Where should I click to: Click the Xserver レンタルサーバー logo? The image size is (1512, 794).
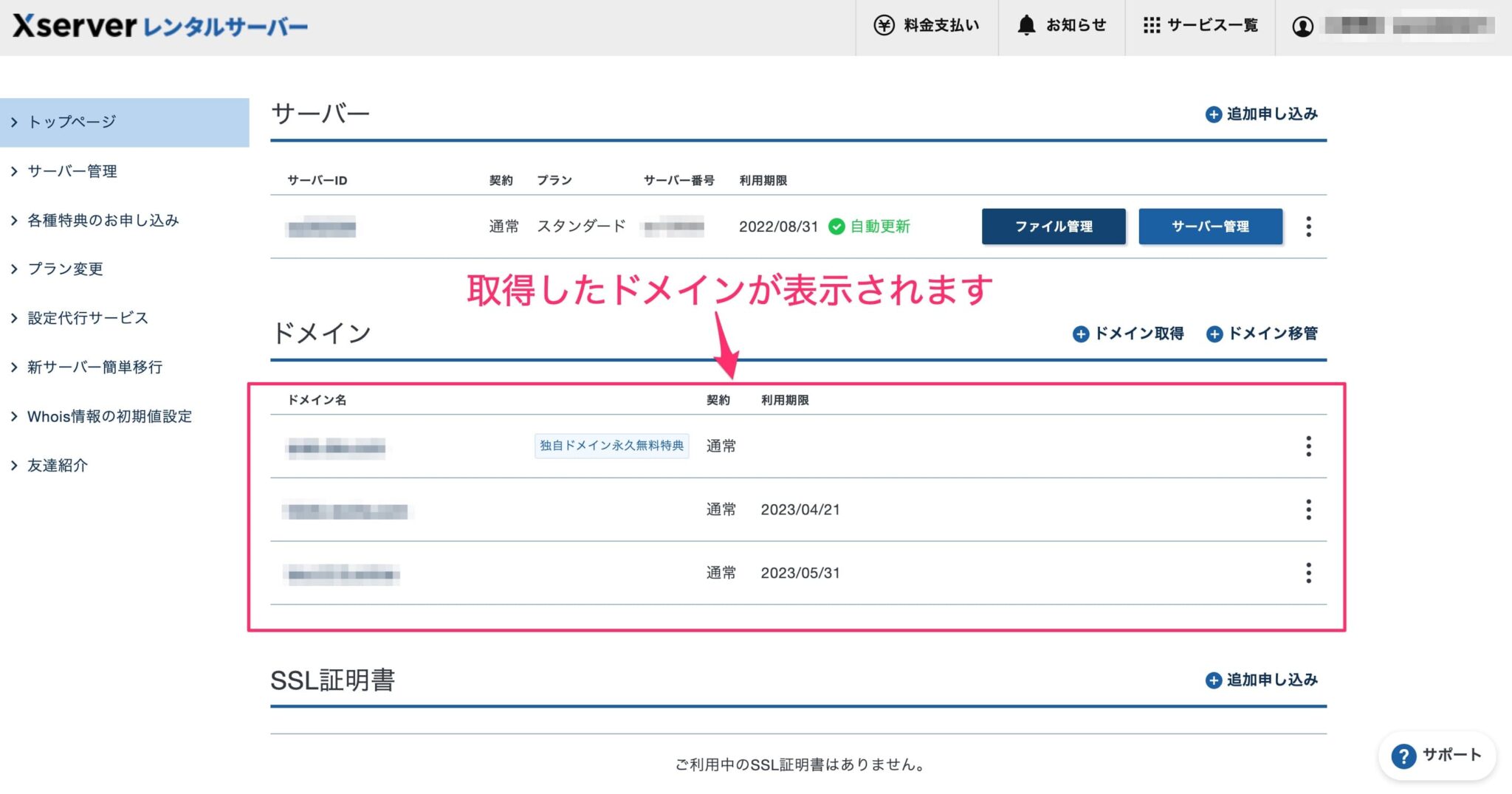coord(158,26)
